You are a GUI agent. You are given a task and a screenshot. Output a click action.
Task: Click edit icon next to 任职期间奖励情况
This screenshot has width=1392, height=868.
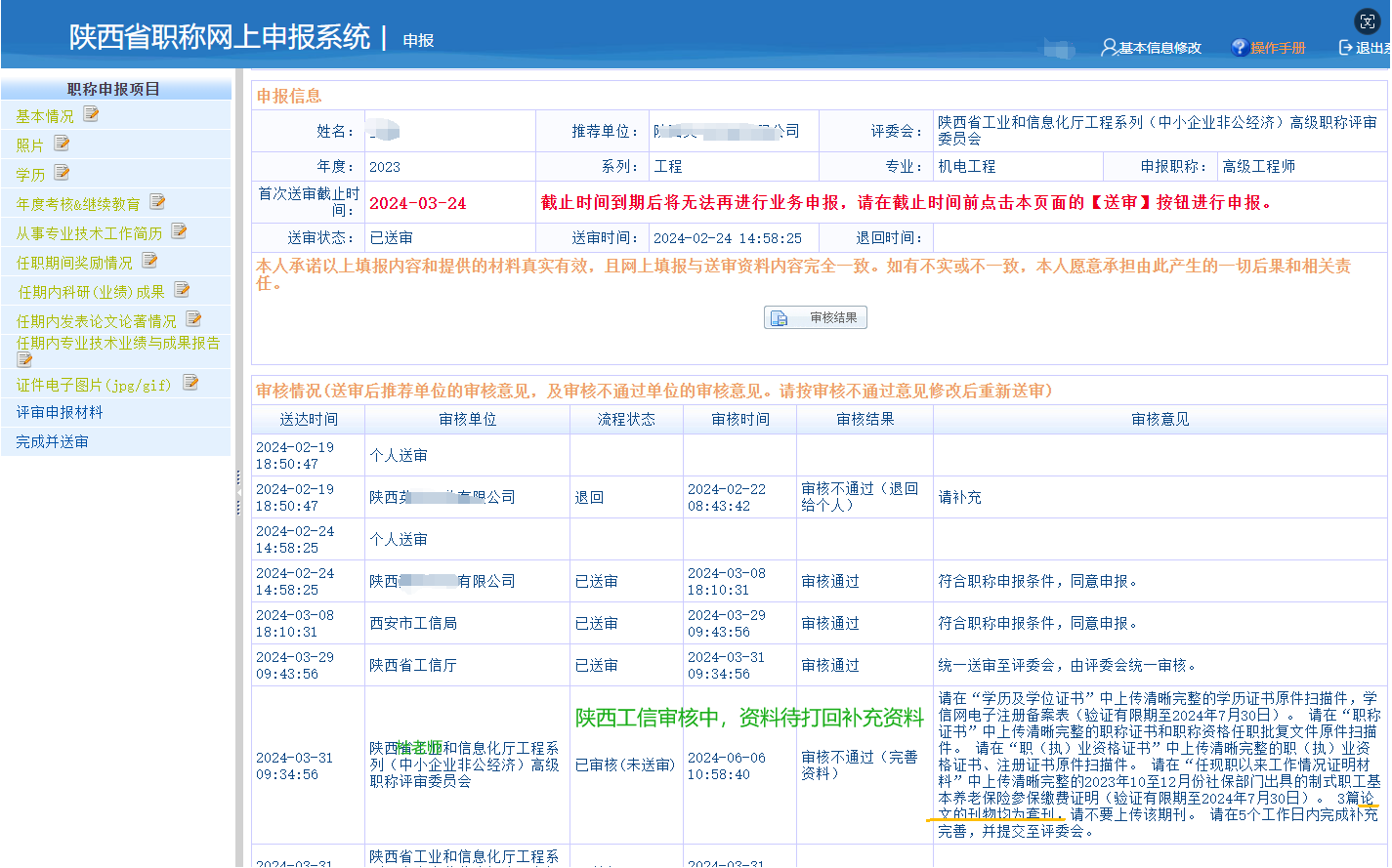click(149, 261)
